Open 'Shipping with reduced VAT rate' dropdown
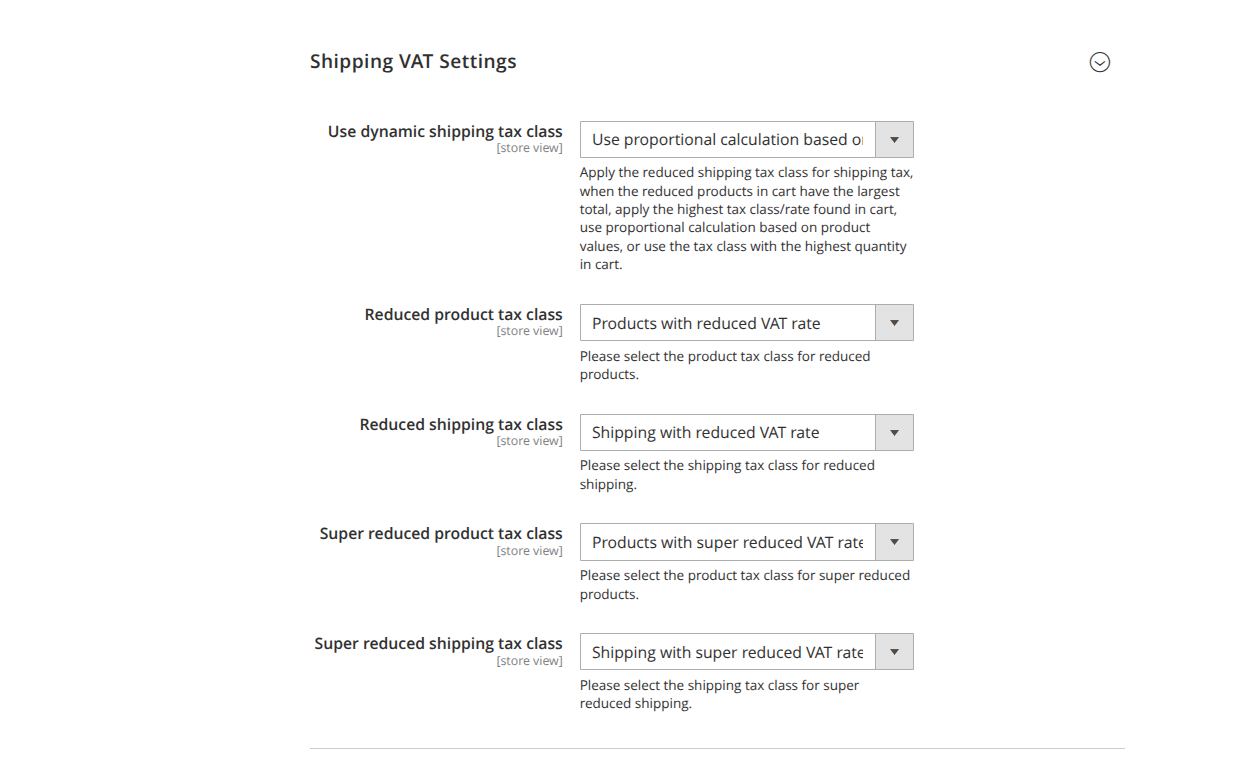 (746, 433)
